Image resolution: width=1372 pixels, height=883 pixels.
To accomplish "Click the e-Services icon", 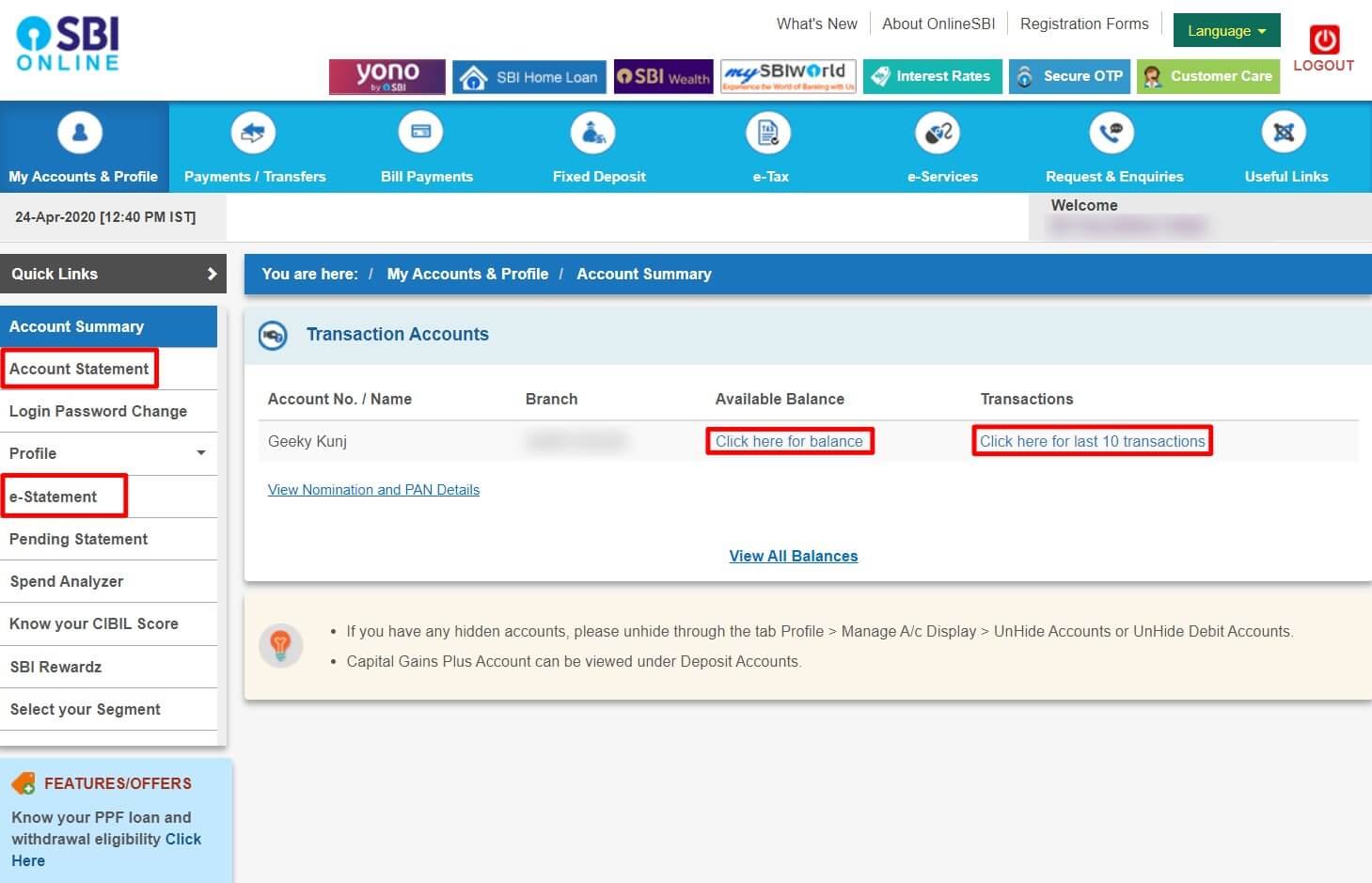I will point(938,133).
